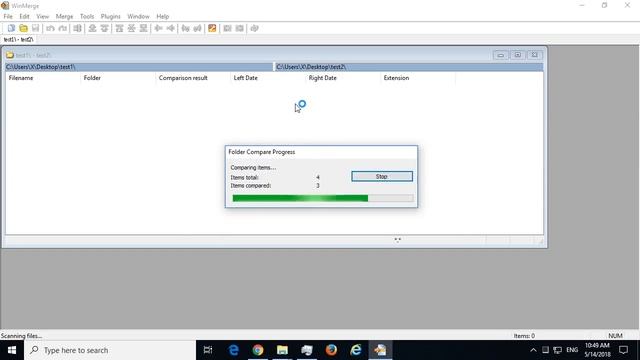Sort by Left Date column header
The image size is (640, 360).
[x=268, y=78]
